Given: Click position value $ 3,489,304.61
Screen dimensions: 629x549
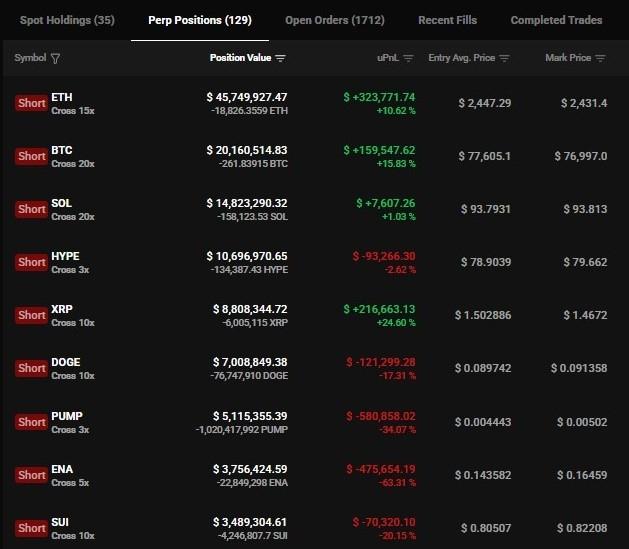Looking at the screenshot, I should pyautogui.click(x=250, y=522).
